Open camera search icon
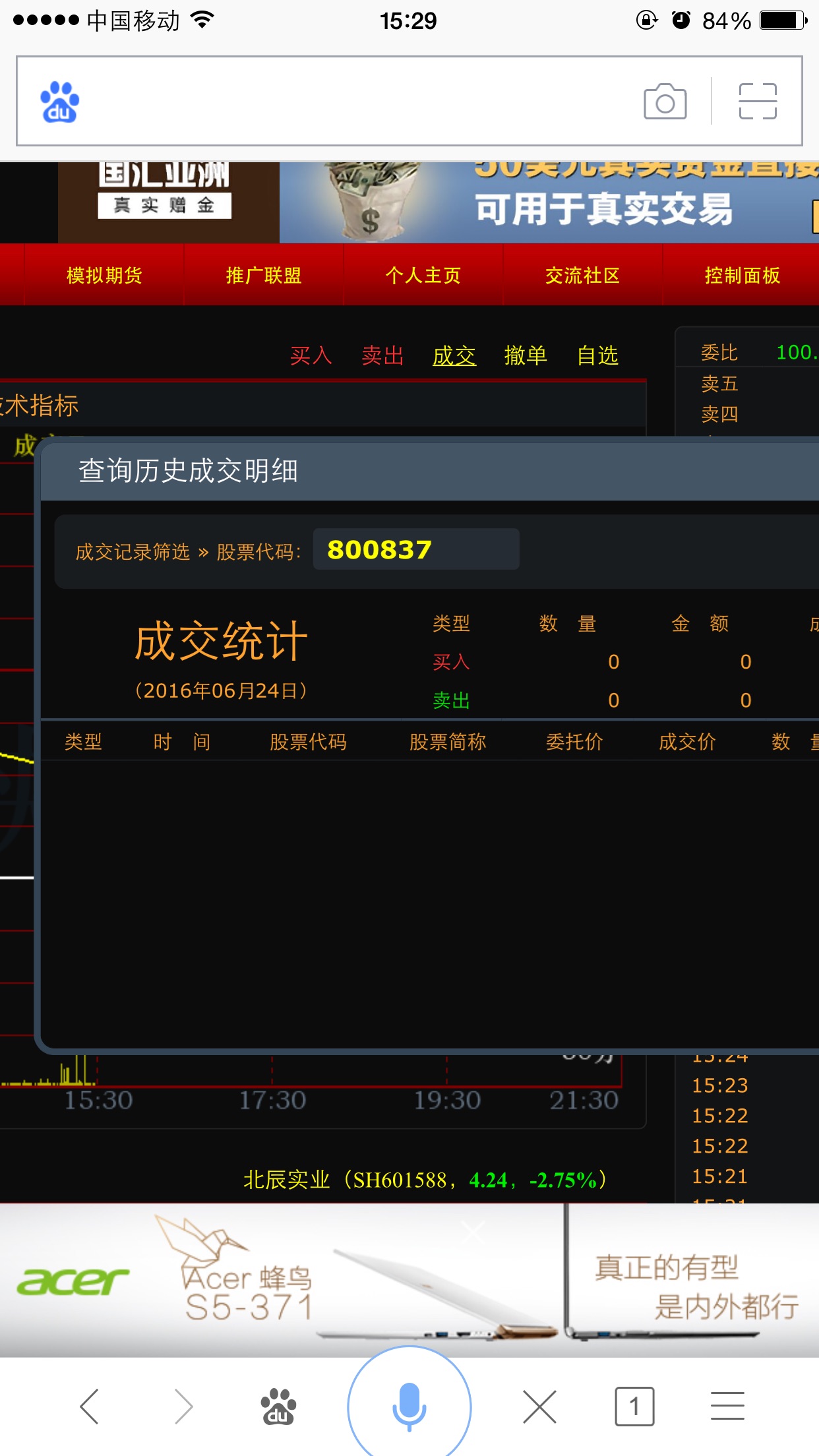The image size is (819, 1456). pyautogui.click(x=665, y=102)
